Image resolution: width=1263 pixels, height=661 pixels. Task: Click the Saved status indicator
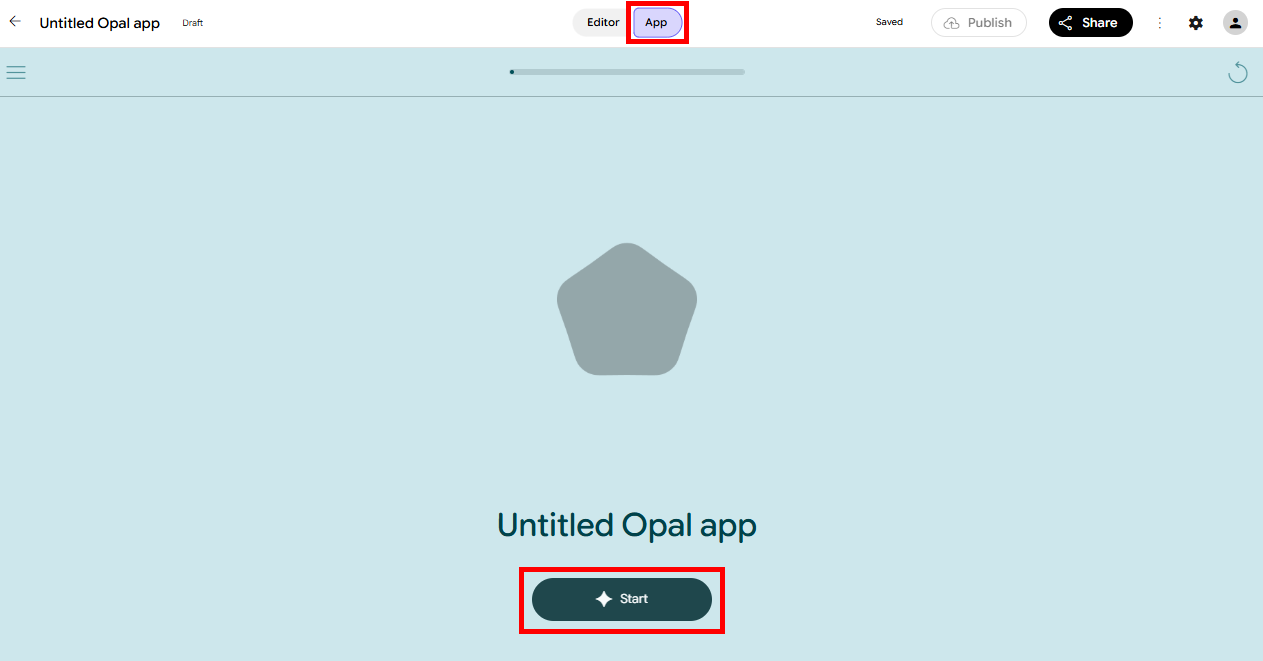(x=889, y=22)
